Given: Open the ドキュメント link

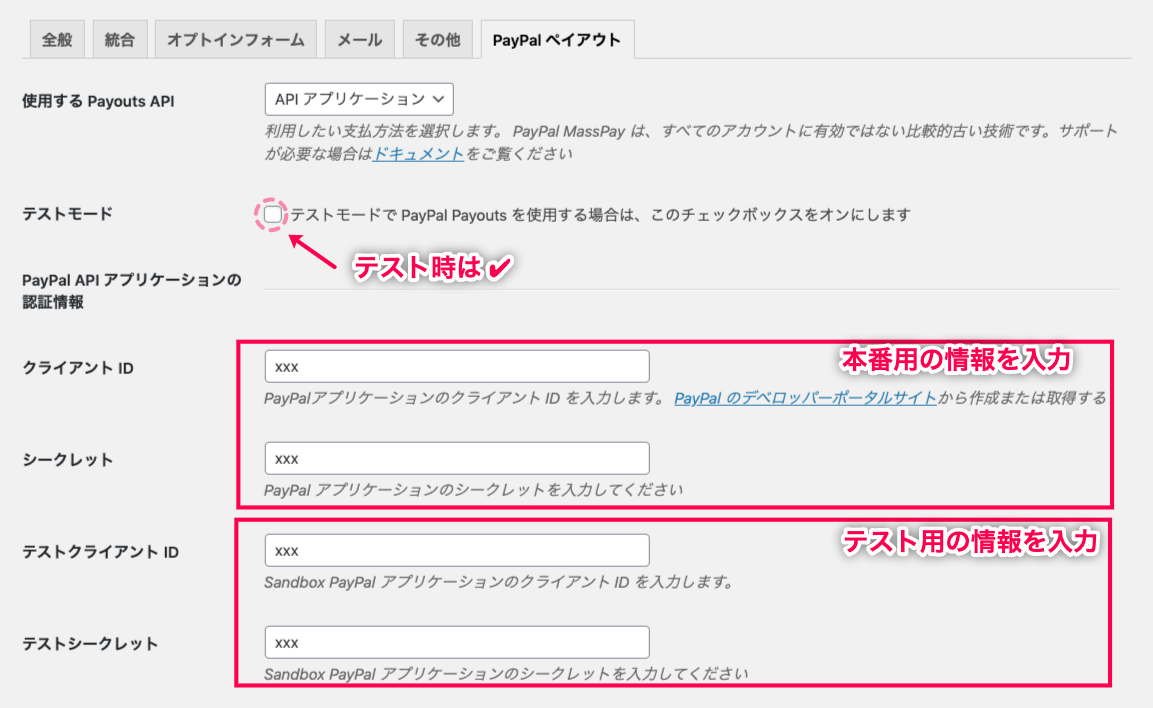Looking at the screenshot, I should point(418,154).
